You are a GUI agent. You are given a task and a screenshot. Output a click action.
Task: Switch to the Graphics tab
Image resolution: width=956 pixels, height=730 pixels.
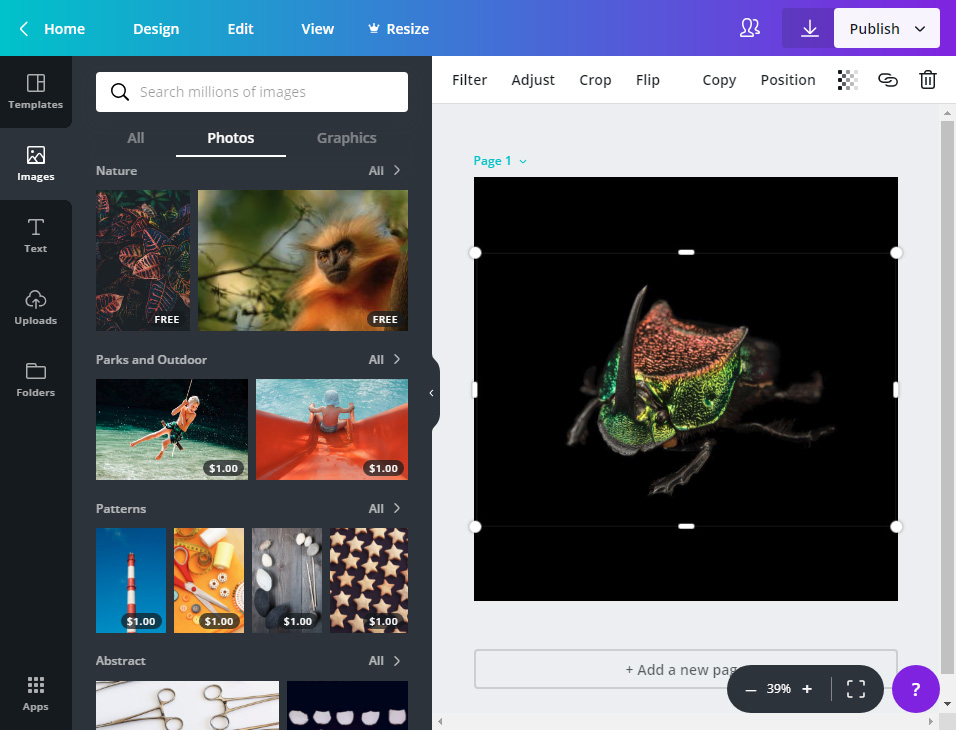pos(346,138)
